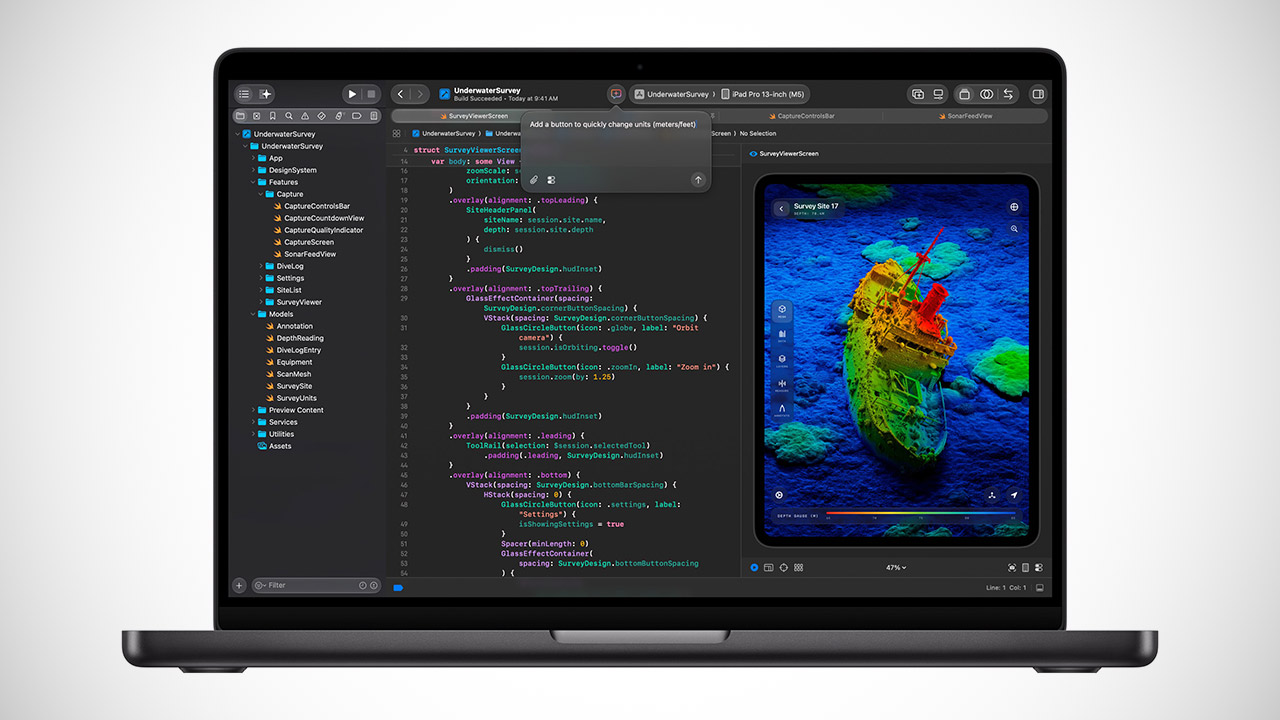This screenshot has width=1280, height=720.
Task: Click the Zoom in magnifier in preview
Action: (1014, 229)
